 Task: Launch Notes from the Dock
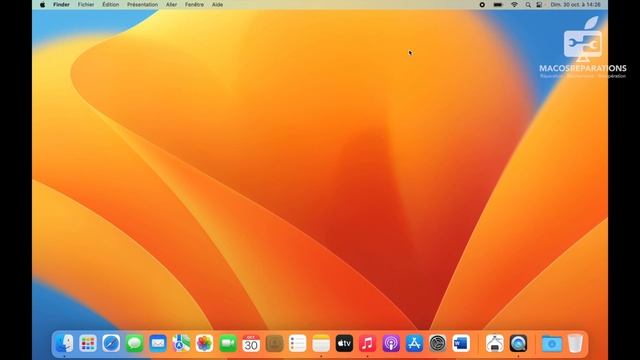321,343
